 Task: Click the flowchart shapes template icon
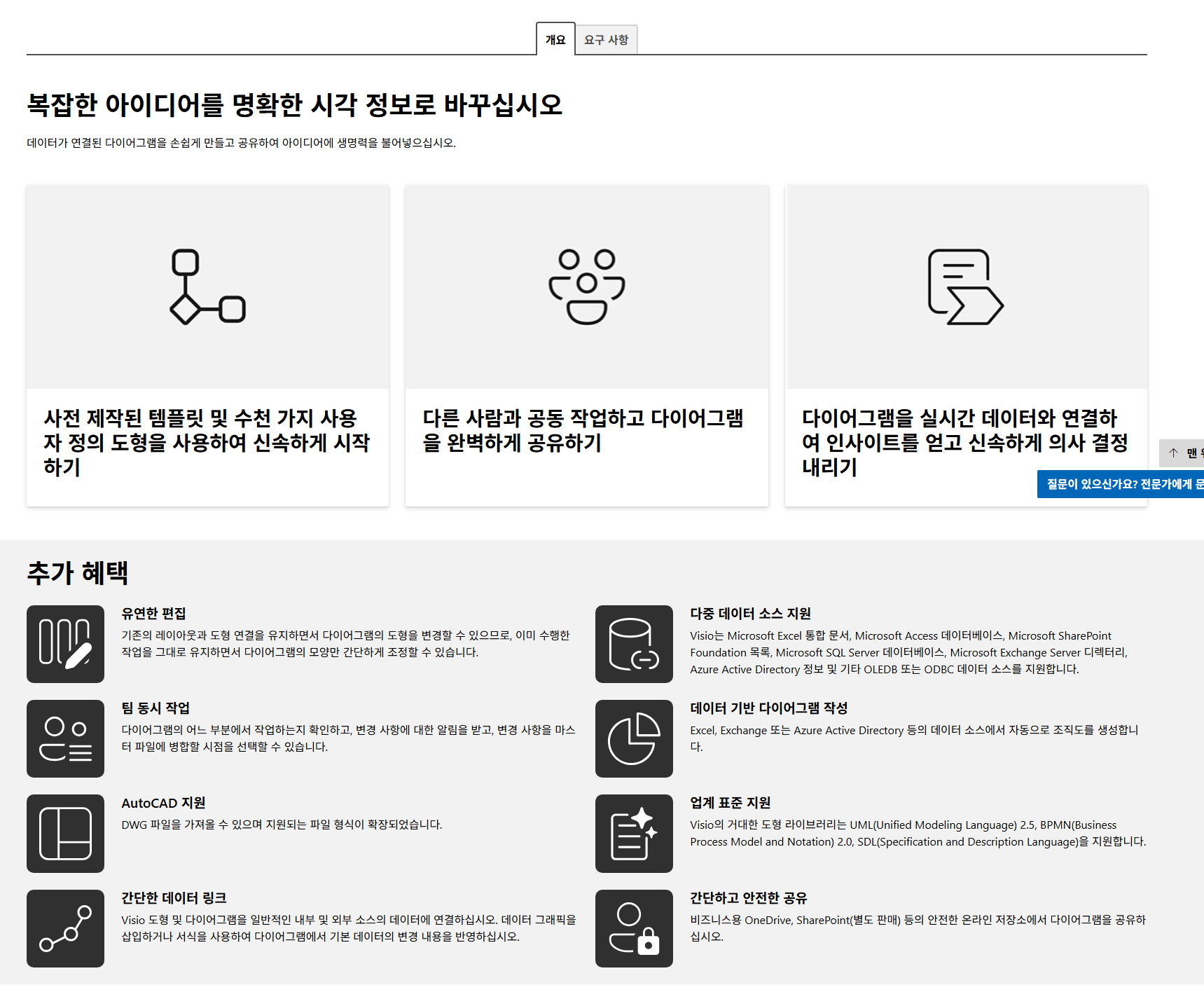coord(208,287)
